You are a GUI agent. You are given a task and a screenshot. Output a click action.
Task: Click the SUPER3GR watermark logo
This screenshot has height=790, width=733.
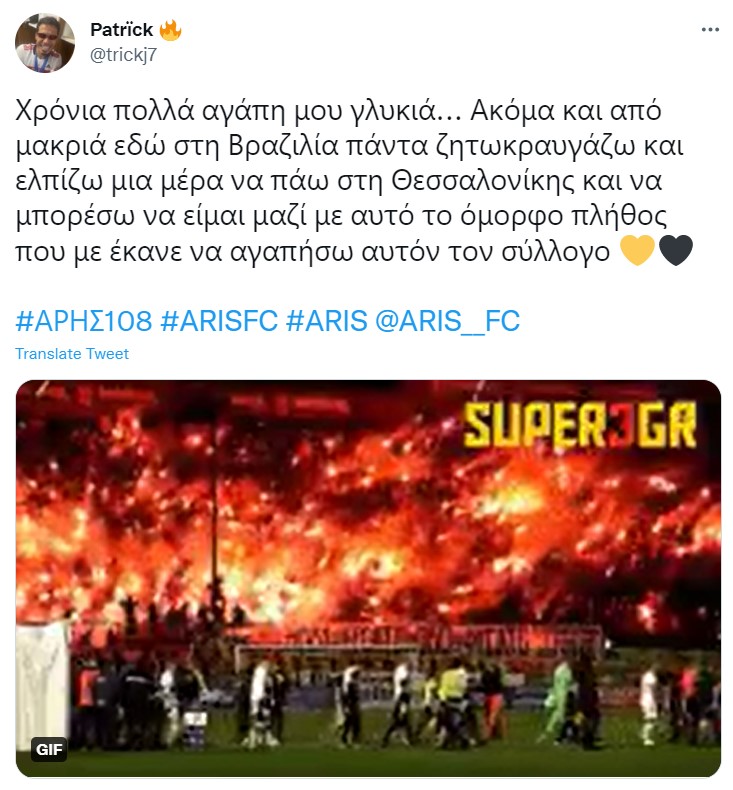580,426
